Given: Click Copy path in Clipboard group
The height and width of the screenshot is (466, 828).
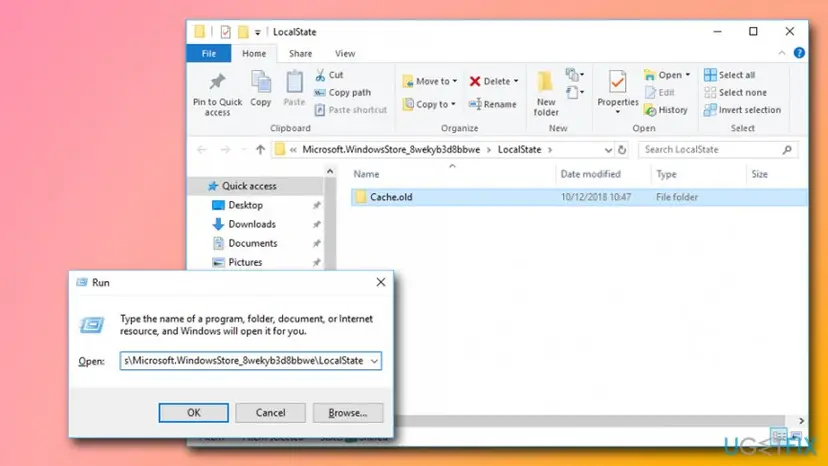Looking at the screenshot, I should (343, 92).
